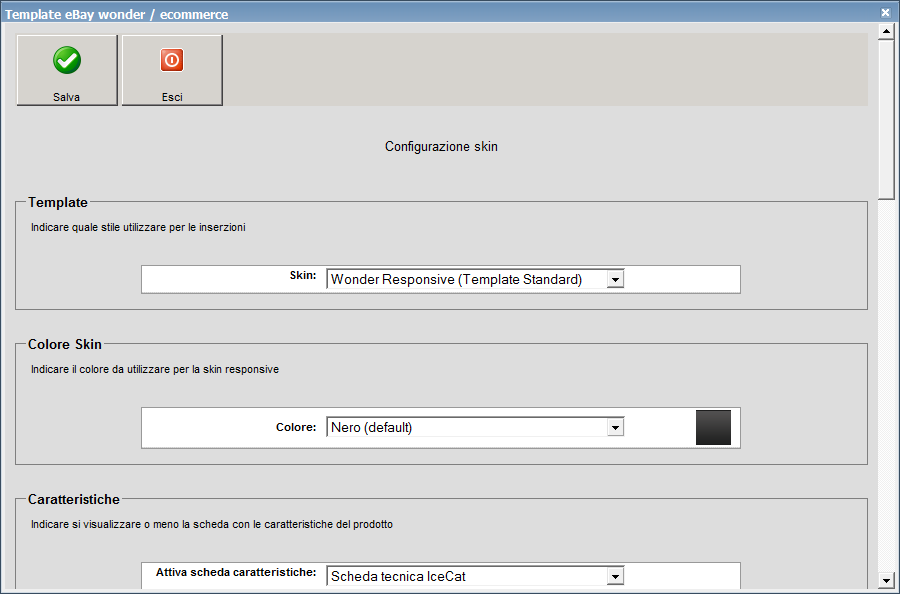The height and width of the screenshot is (594, 900).
Task: Click the Template group title
Action: click(x=58, y=203)
